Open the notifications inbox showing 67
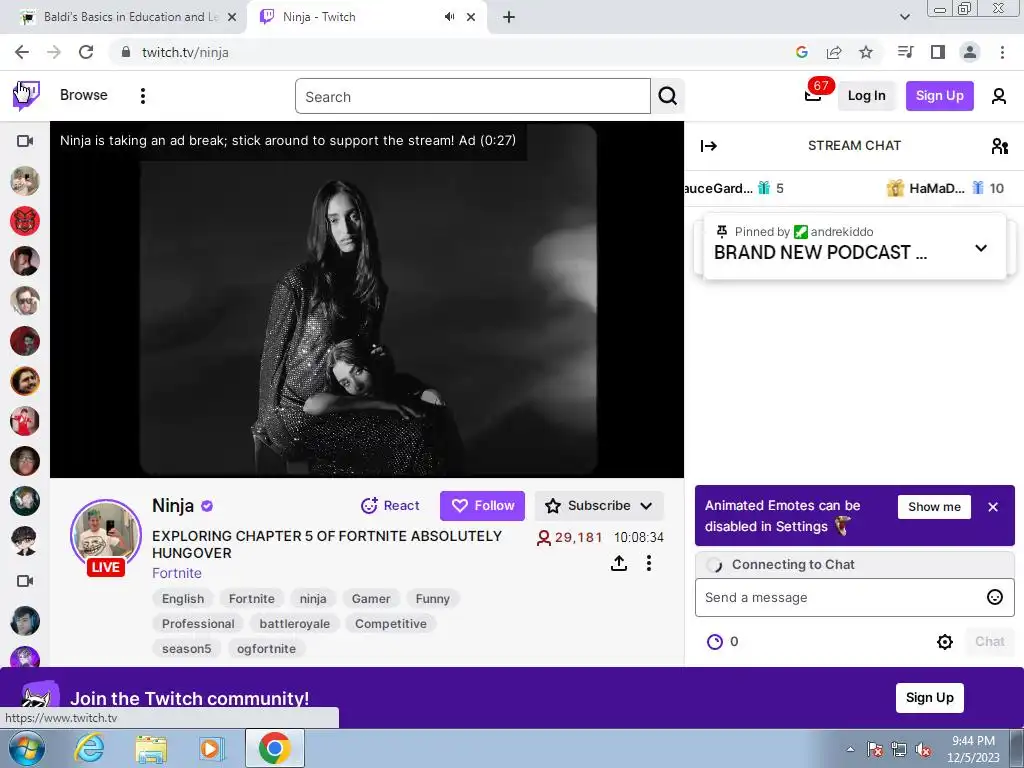This screenshot has width=1024, height=768. click(x=813, y=95)
